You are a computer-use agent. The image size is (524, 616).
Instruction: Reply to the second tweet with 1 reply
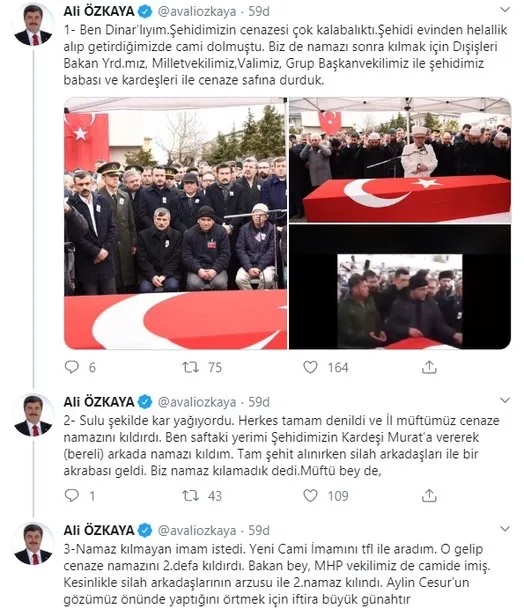click(x=72, y=495)
